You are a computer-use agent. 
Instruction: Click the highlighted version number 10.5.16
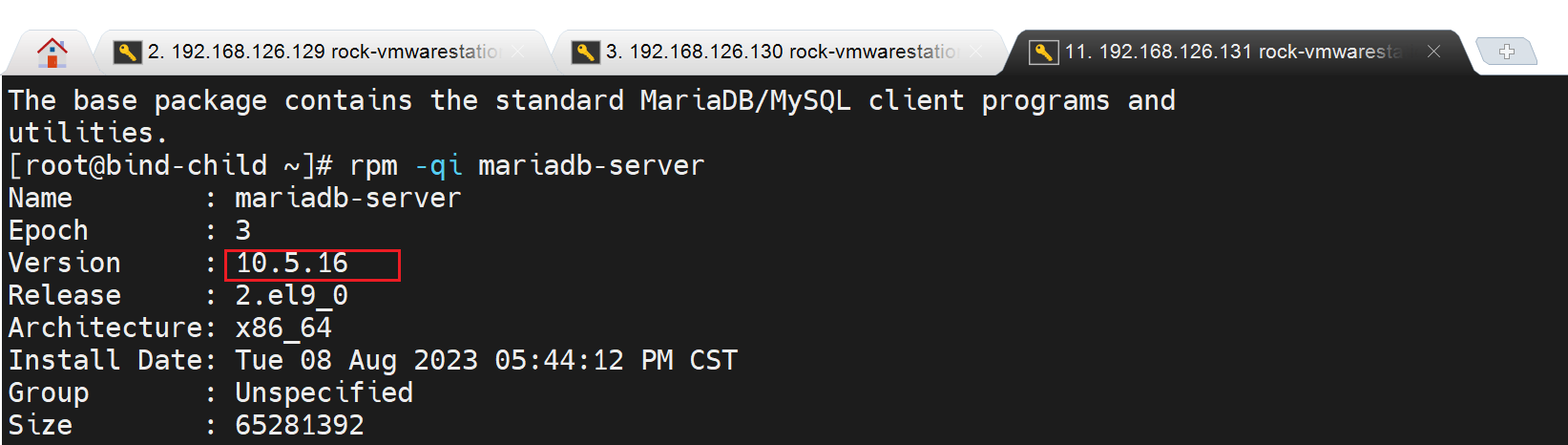pos(293,264)
